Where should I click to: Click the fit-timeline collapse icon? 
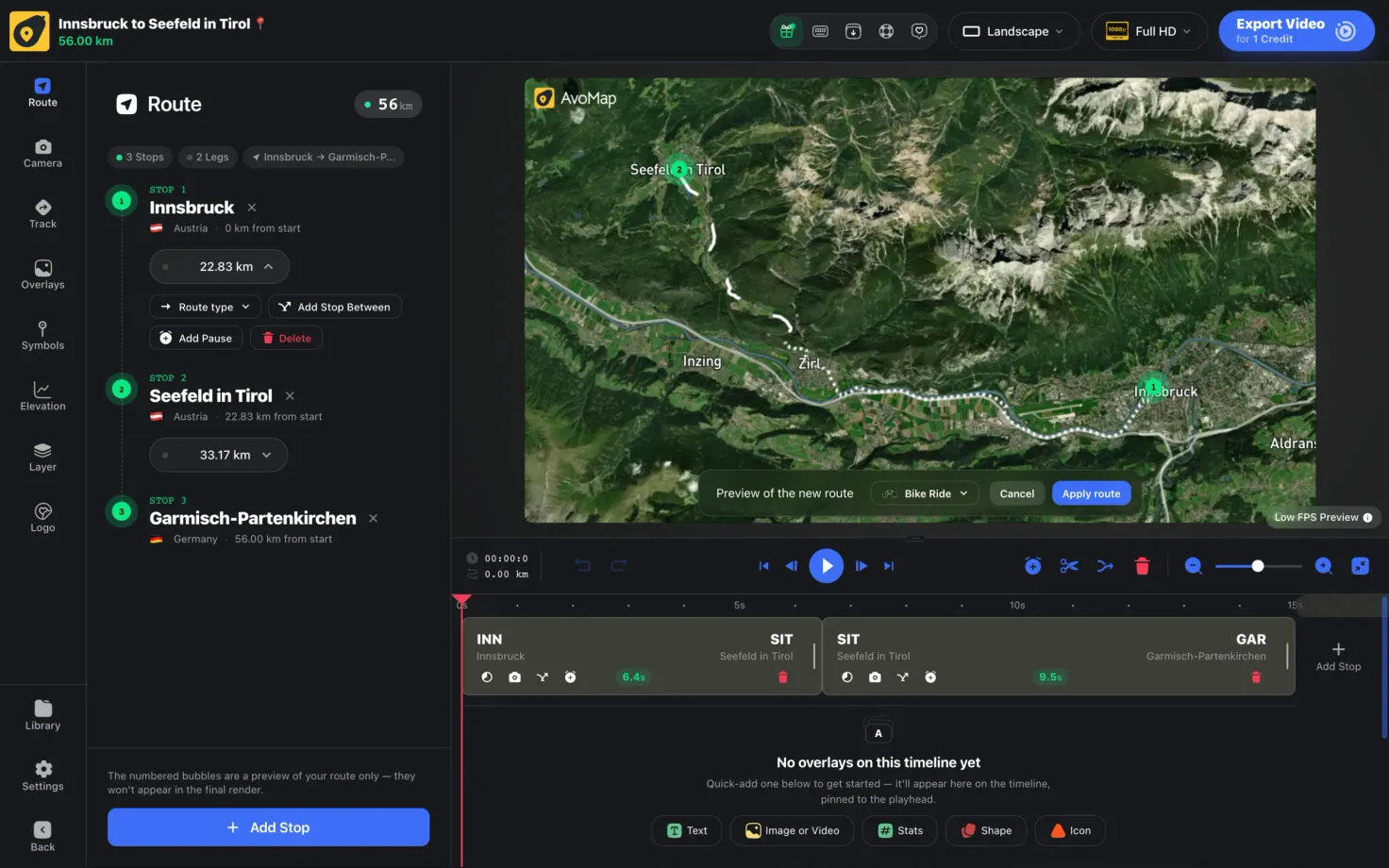tap(1360, 566)
